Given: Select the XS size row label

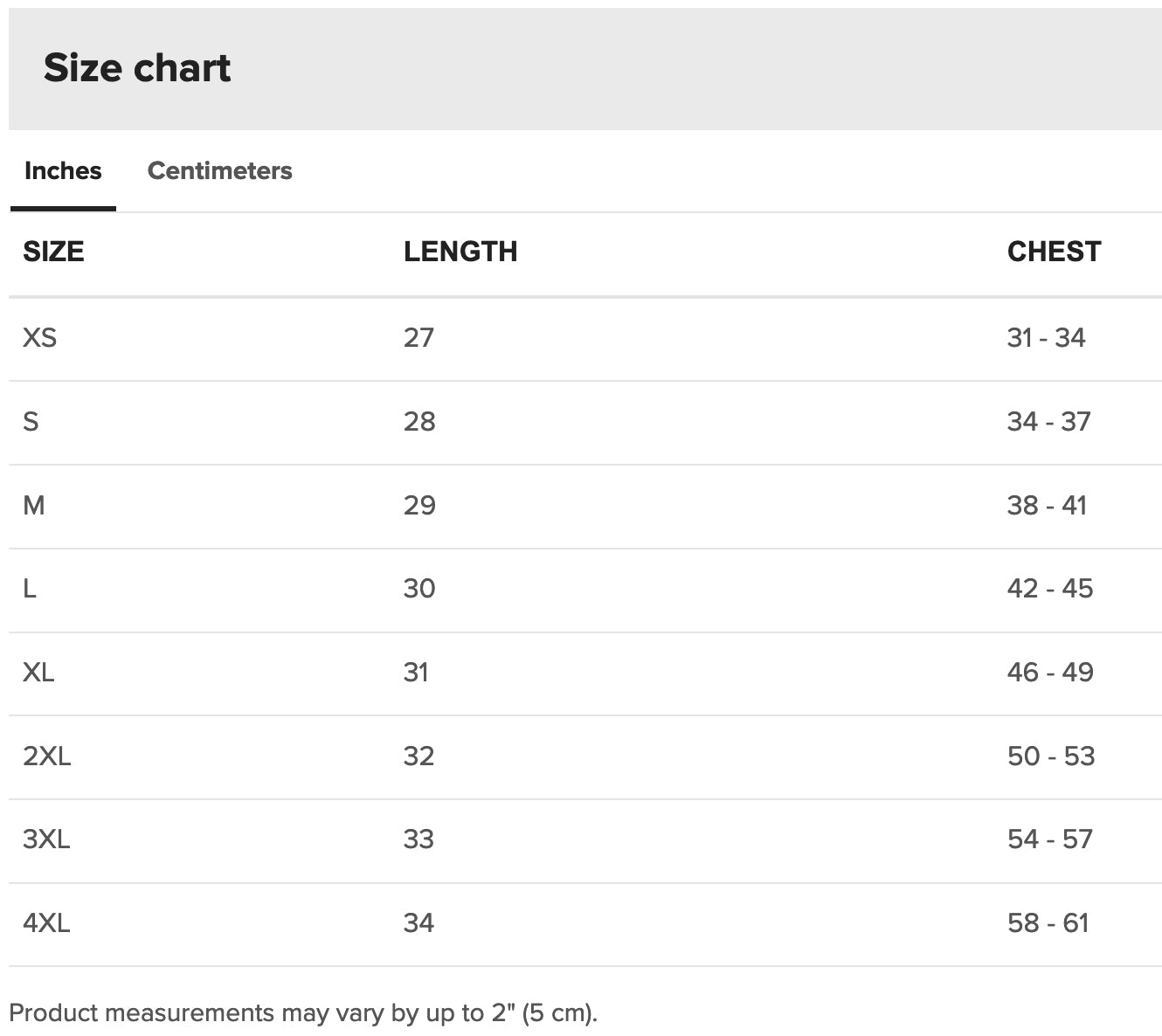Looking at the screenshot, I should pos(40,337).
